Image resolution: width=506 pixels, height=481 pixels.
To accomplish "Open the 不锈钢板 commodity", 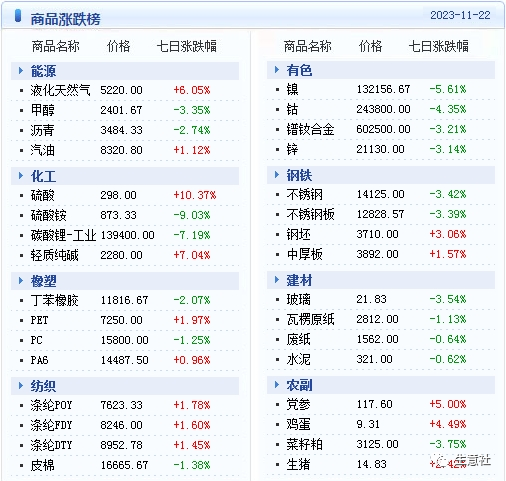I will point(310,214).
